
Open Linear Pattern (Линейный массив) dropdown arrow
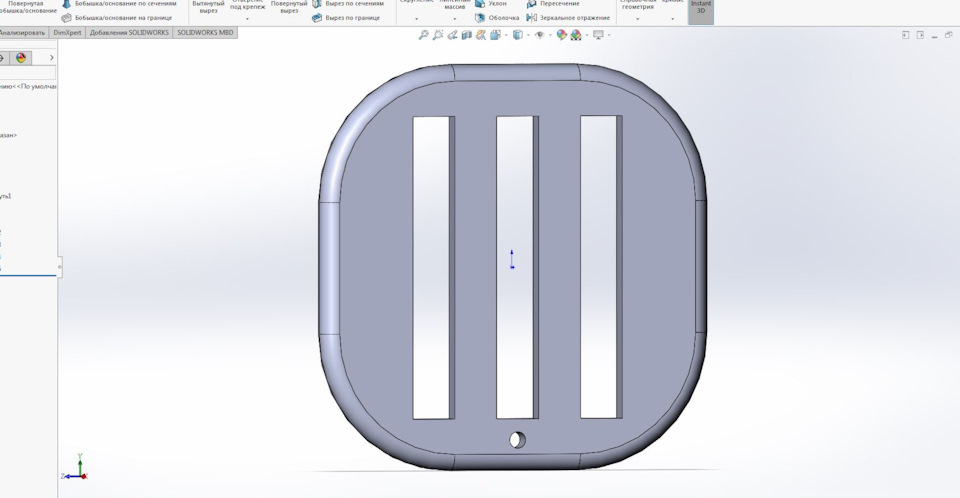[x=454, y=19]
